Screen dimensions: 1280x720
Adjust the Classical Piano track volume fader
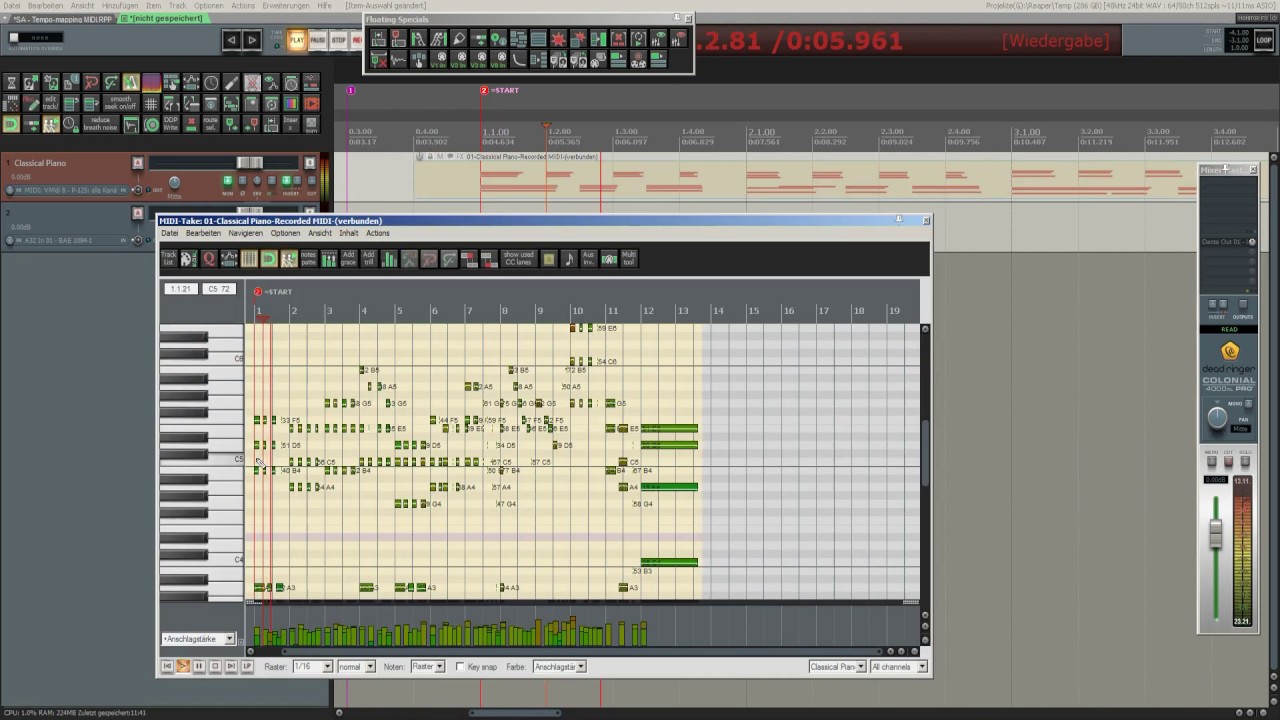[249, 163]
